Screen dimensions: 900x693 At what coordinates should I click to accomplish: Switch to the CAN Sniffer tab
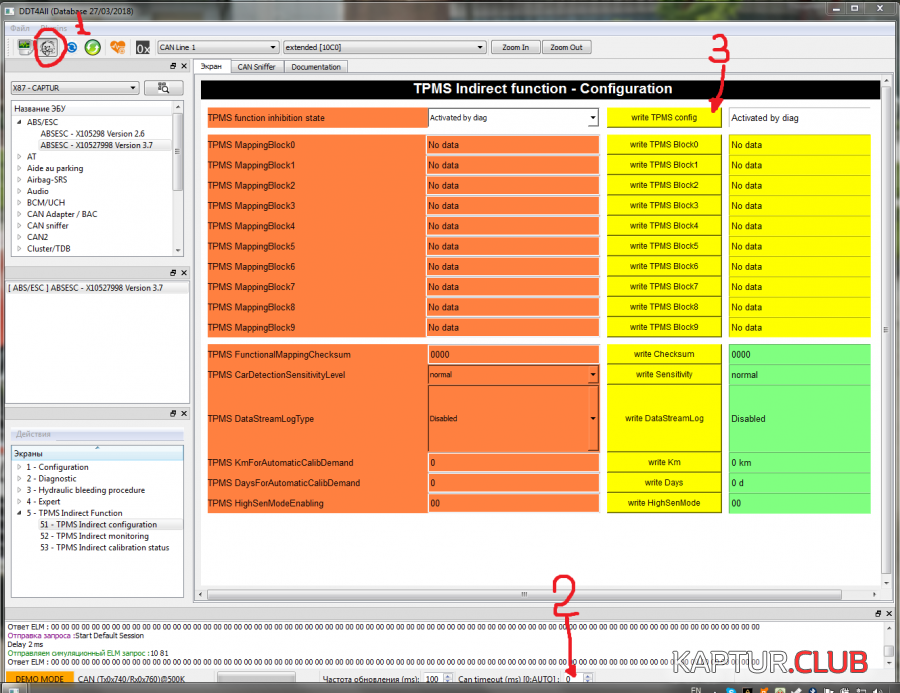tap(257, 67)
